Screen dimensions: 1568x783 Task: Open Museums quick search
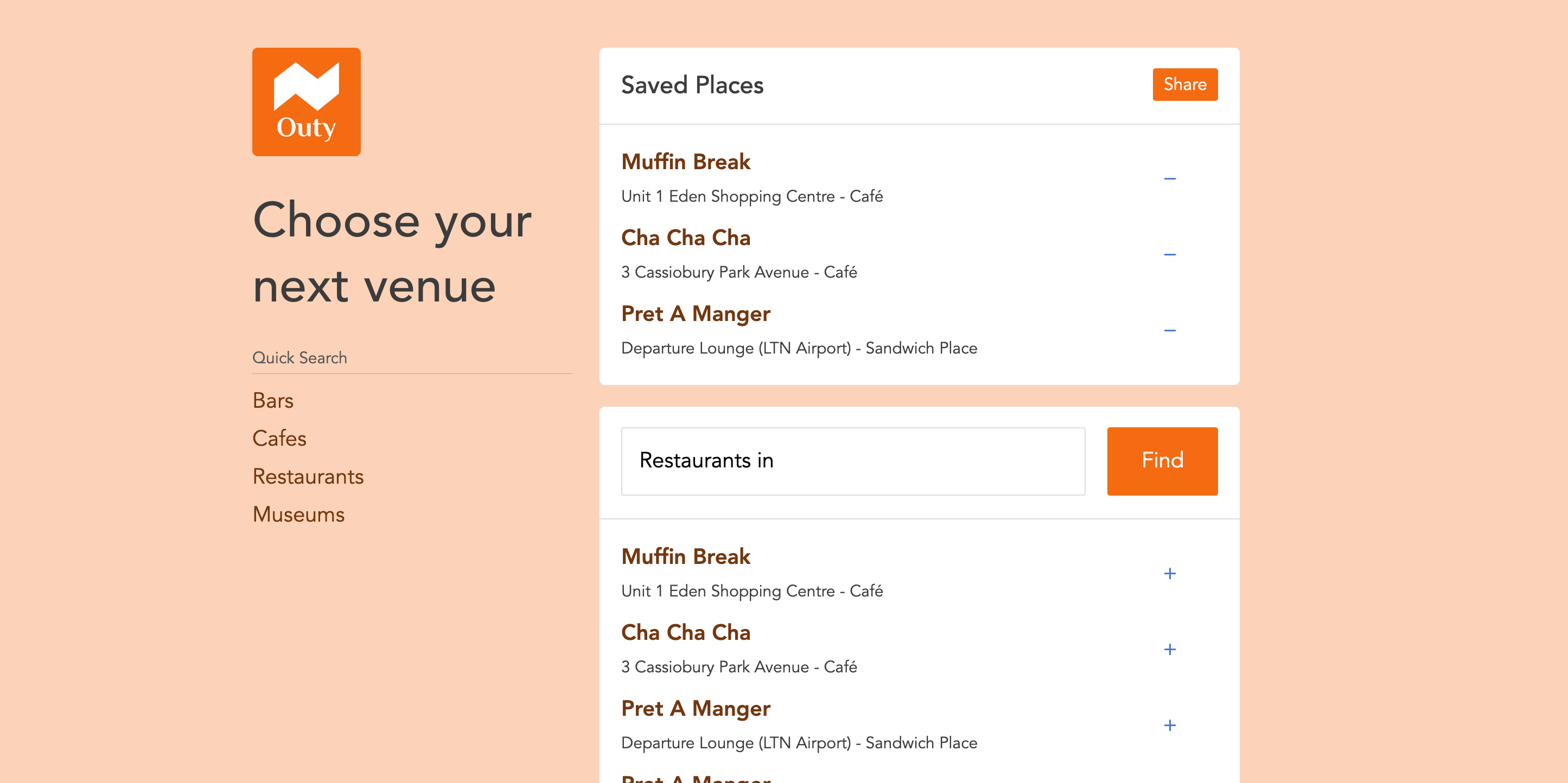pos(298,514)
